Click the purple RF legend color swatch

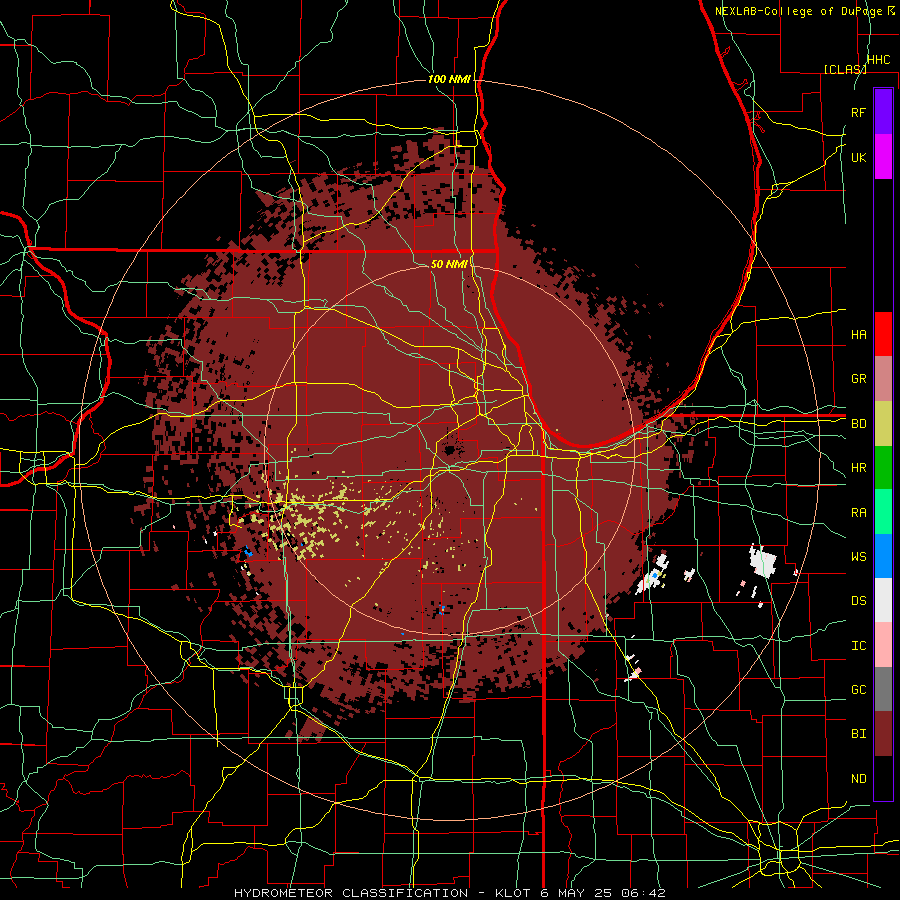click(883, 111)
